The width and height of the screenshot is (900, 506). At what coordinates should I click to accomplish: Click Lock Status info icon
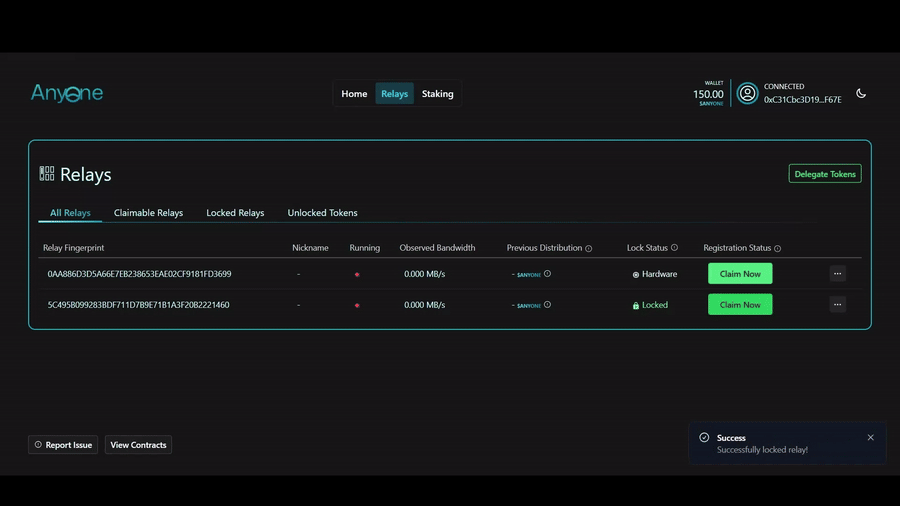click(674, 248)
